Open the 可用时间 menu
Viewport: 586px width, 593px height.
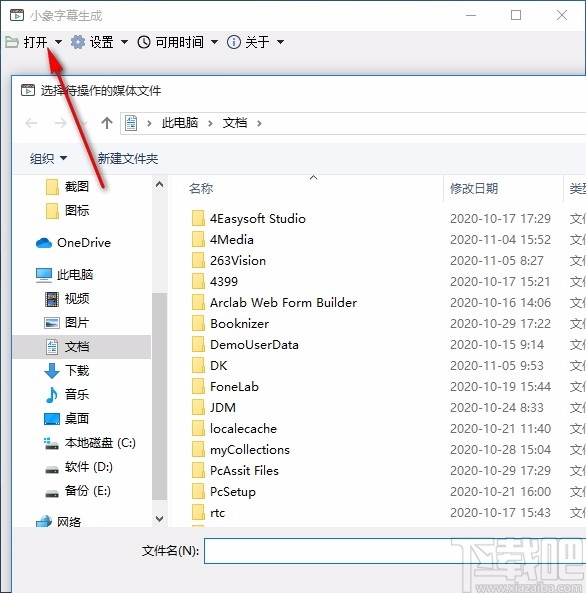(179, 42)
